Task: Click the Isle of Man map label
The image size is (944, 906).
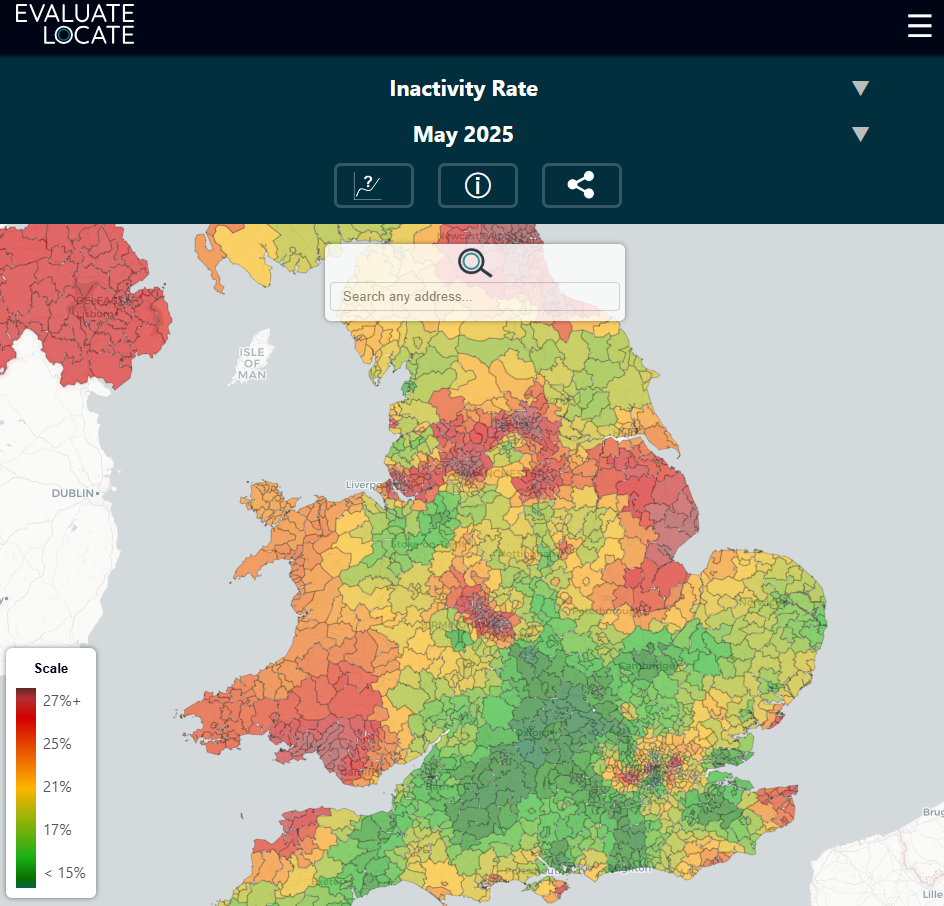Action: click(x=252, y=363)
